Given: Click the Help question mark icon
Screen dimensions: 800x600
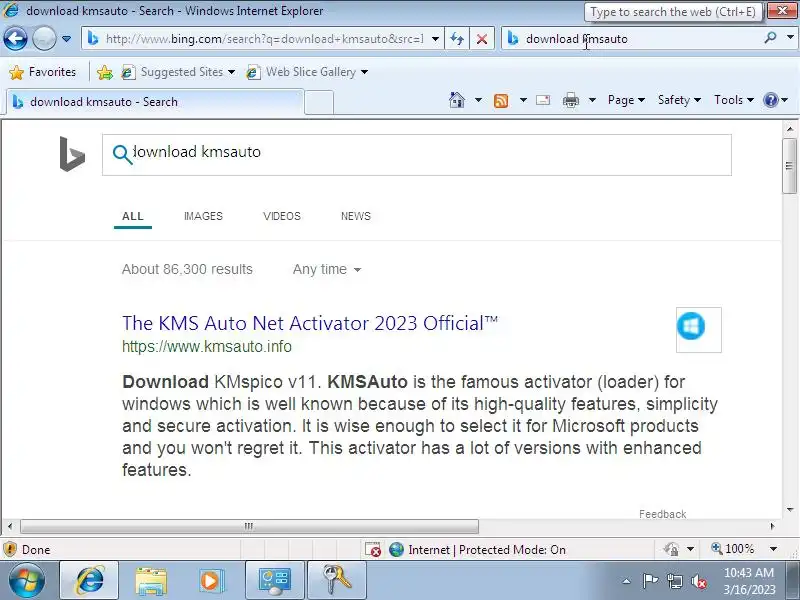Looking at the screenshot, I should click(770, 100).
